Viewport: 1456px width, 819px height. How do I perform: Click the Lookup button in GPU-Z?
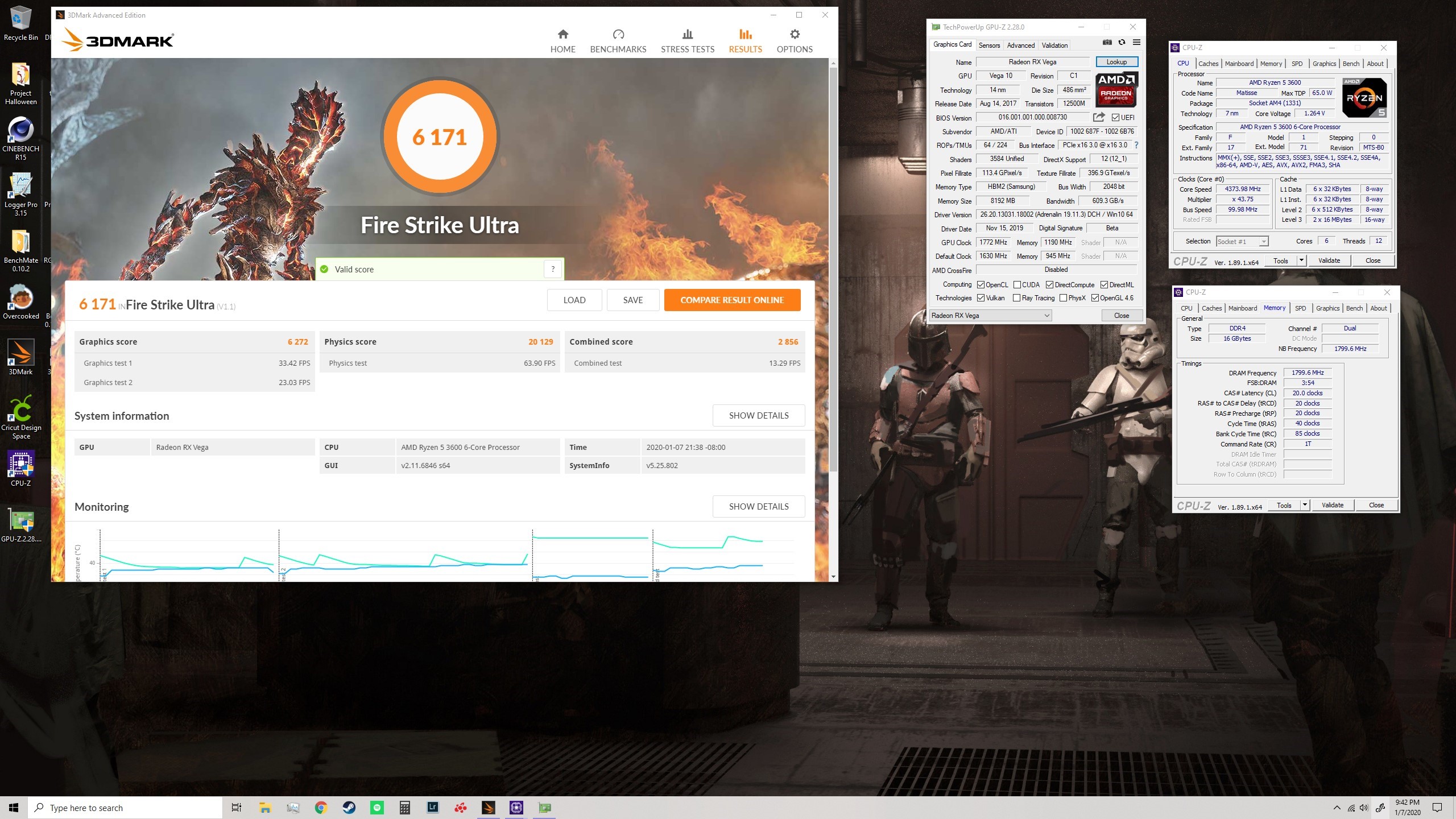1116,62
